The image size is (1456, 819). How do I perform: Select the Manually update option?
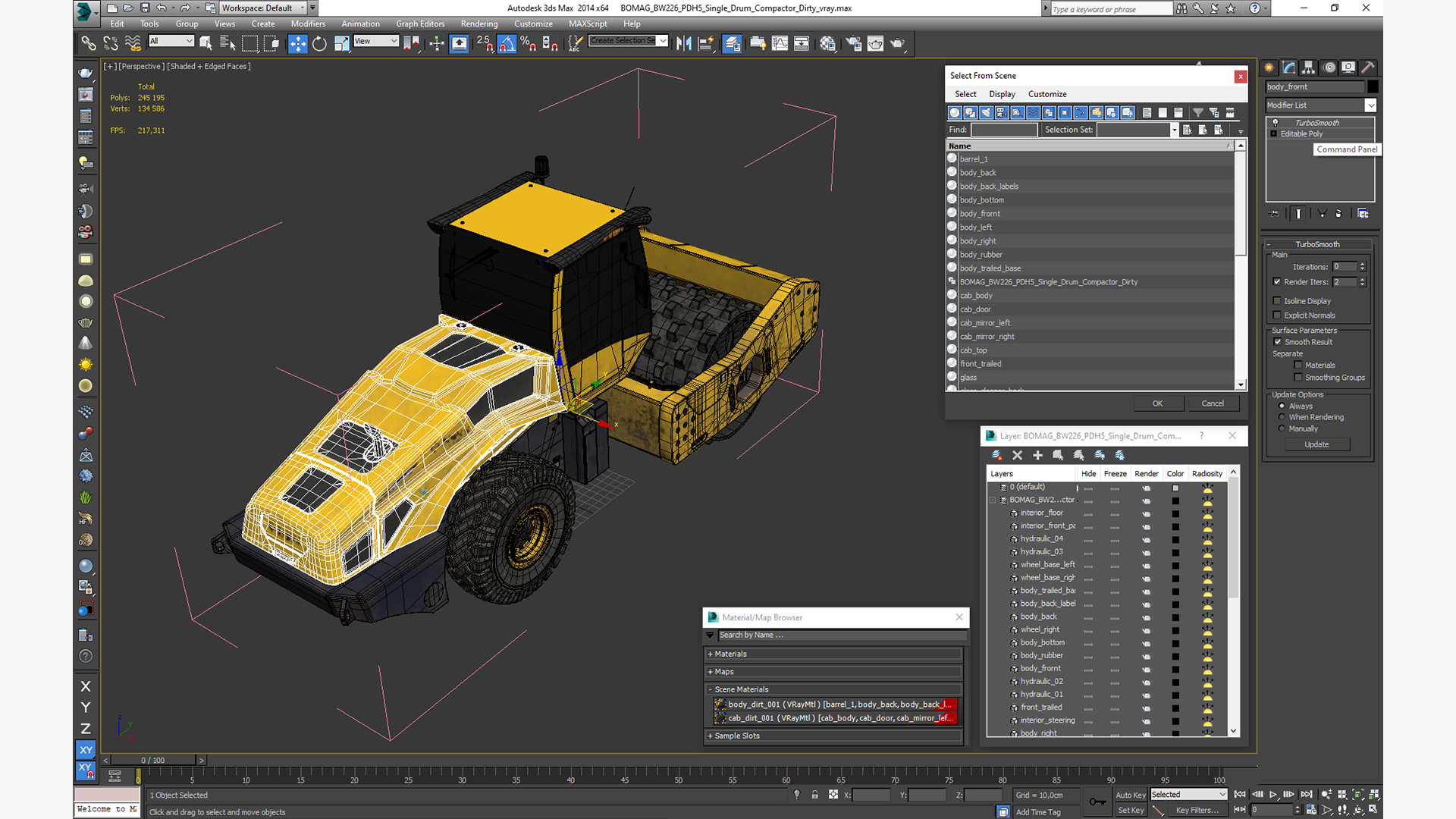[x=1282, y=428]
